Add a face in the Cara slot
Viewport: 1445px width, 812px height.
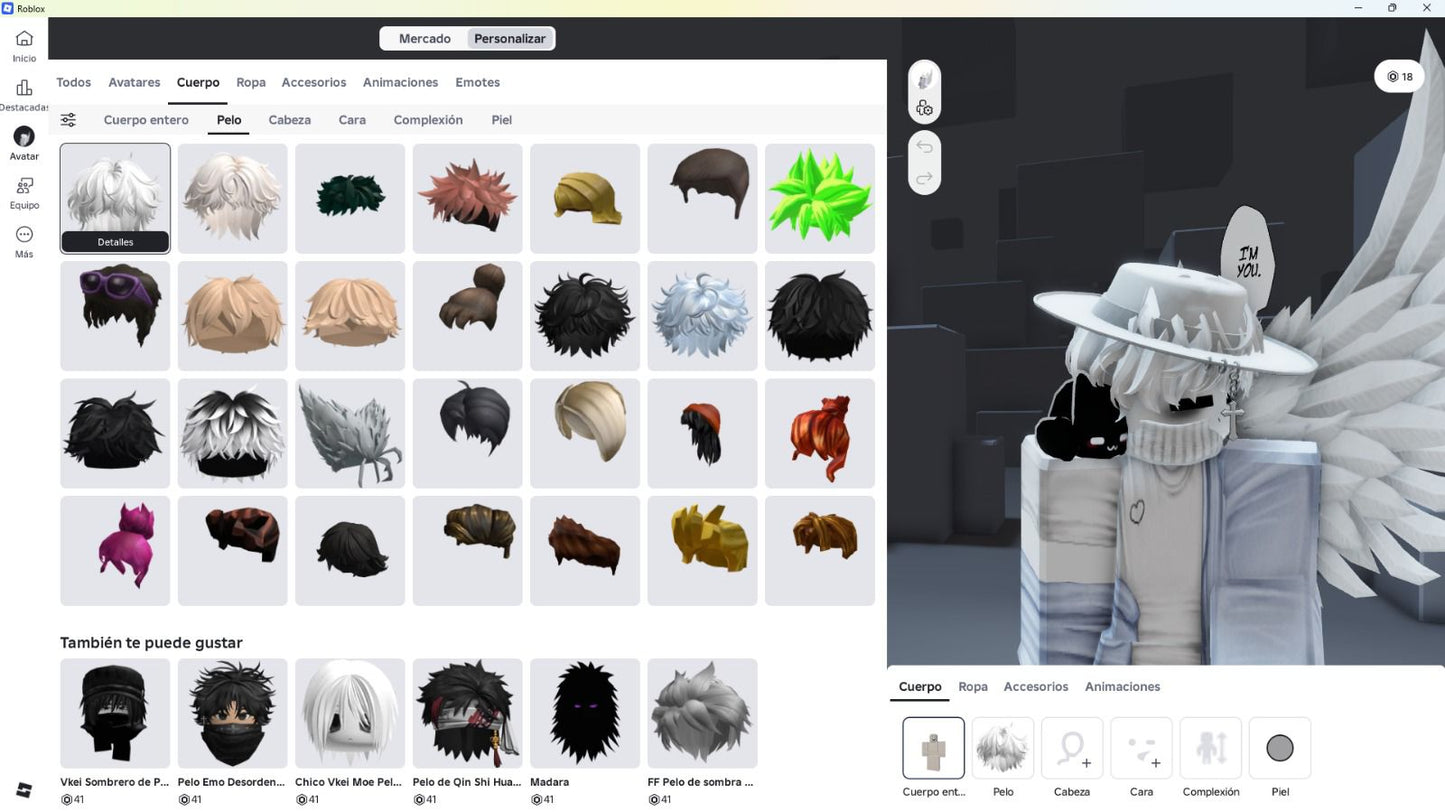click(x=1141, y=748)
